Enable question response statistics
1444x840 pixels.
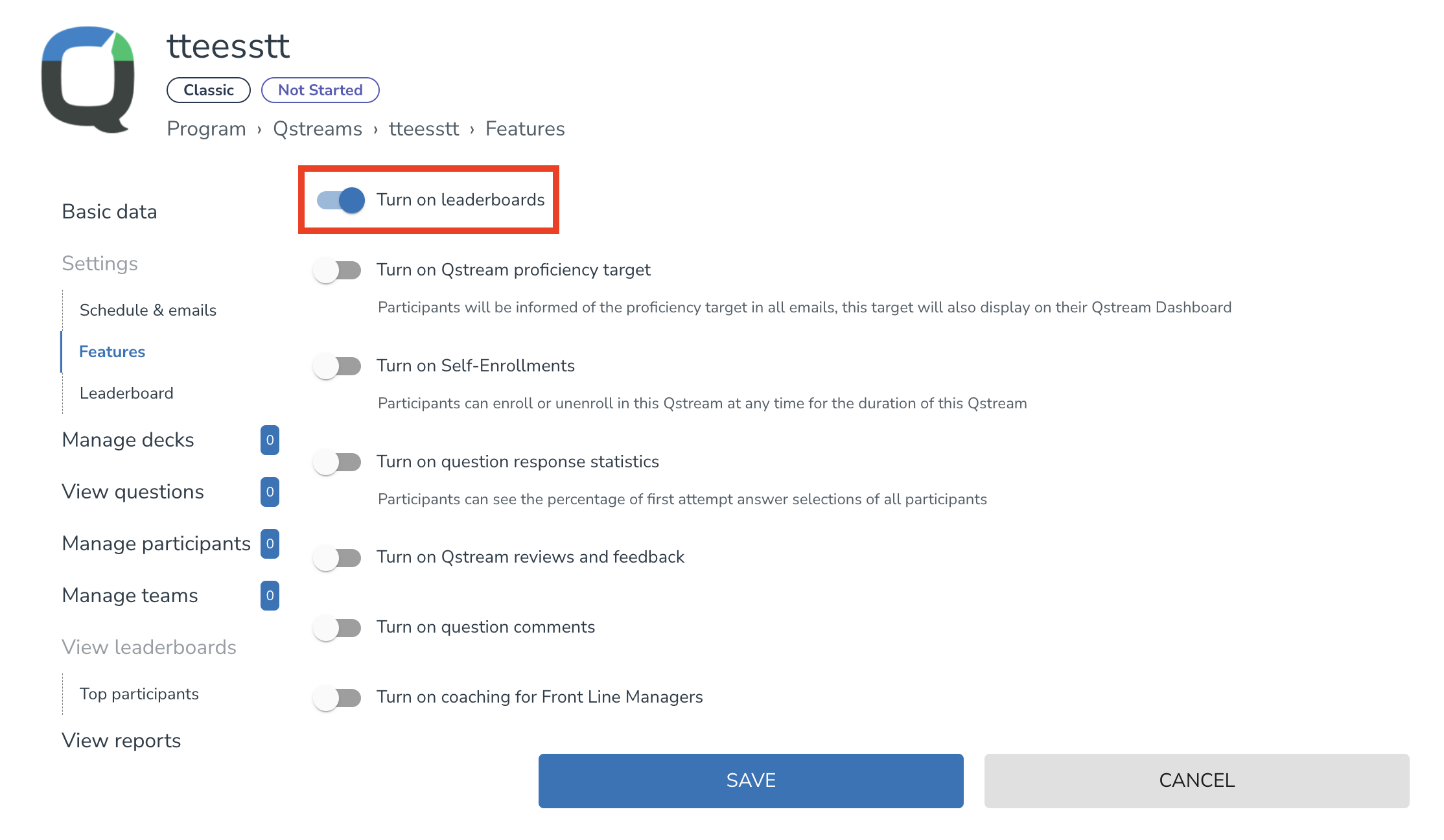pos(337,462)
